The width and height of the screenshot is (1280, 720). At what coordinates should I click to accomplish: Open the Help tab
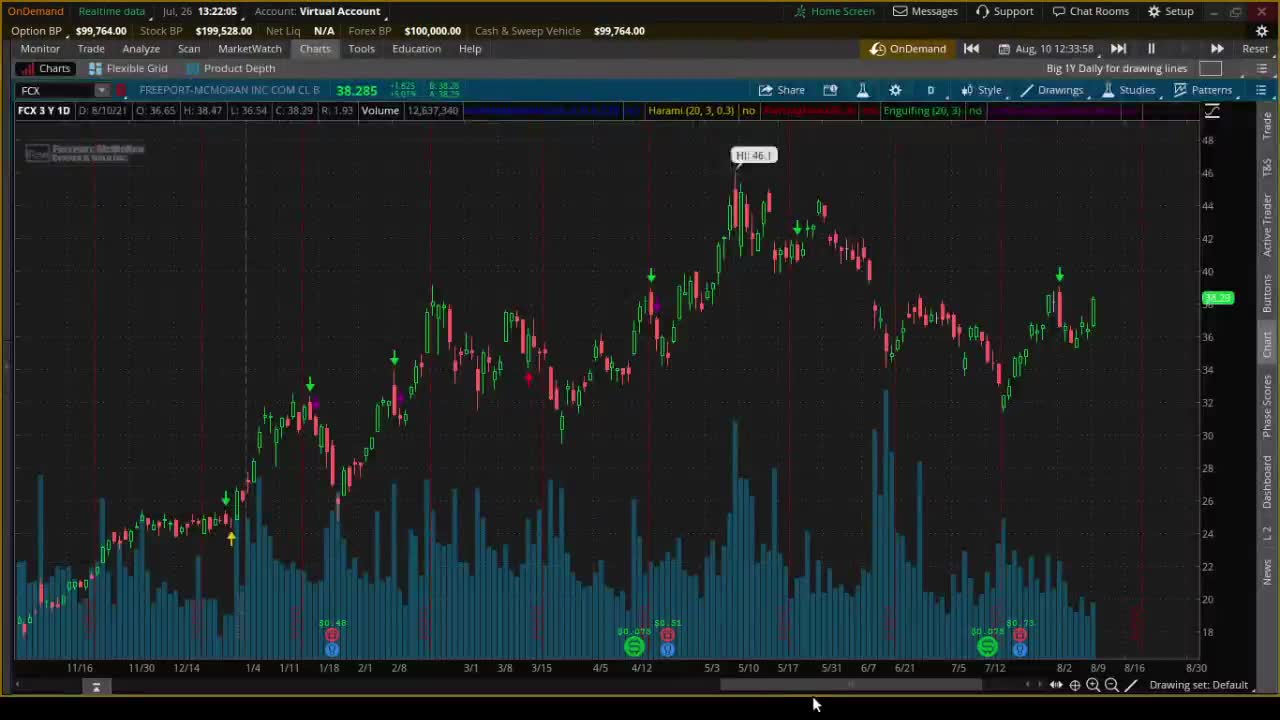(470, 48)
